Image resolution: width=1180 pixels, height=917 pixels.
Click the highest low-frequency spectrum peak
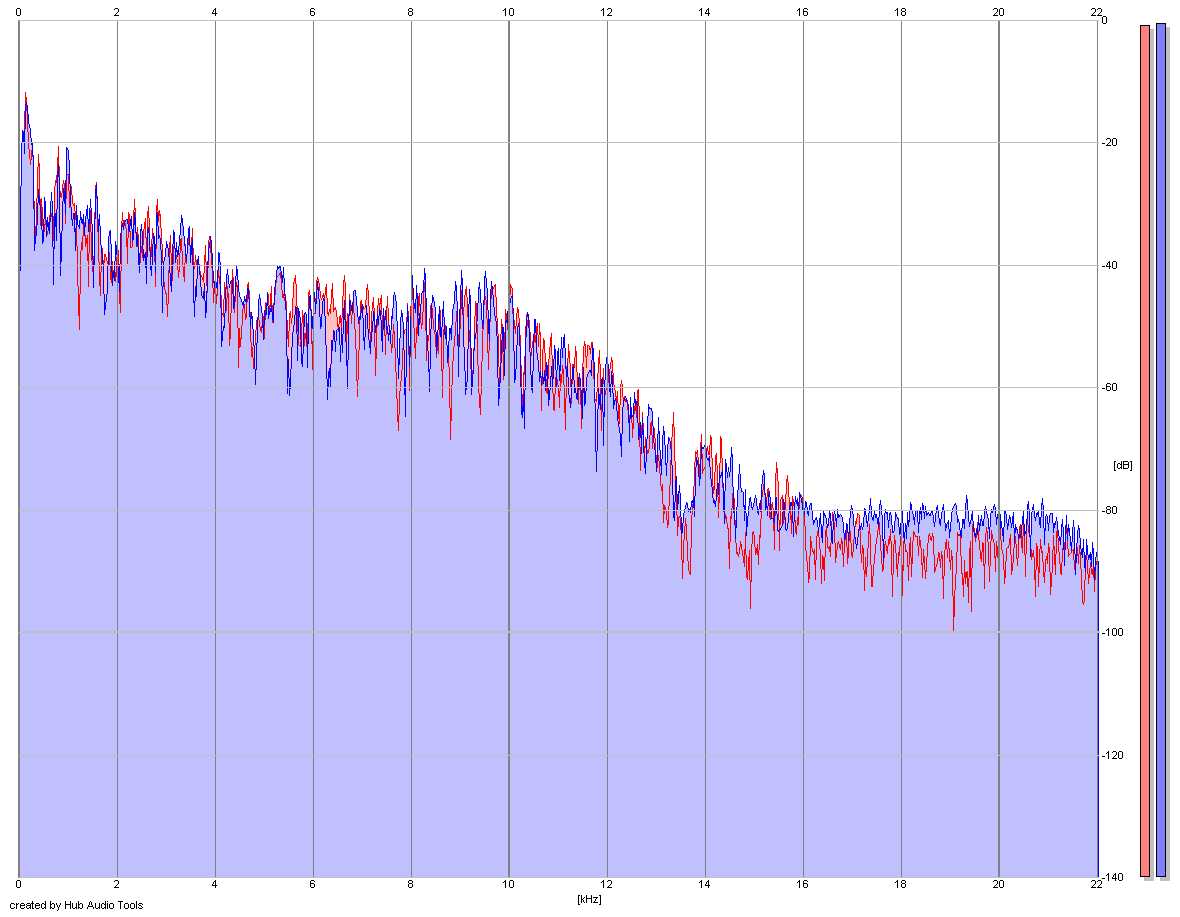(x=26, y=95)
